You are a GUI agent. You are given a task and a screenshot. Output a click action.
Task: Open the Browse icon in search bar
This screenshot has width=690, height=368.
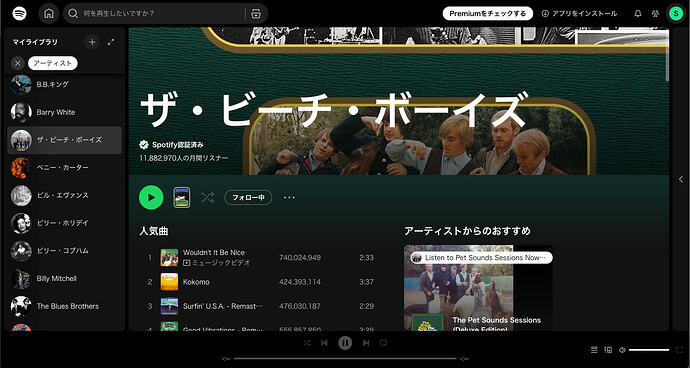click(256, 14)
